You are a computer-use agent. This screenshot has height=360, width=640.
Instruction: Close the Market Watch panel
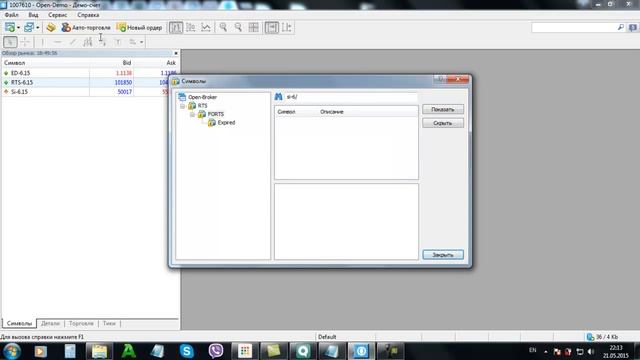pos(176,53)
